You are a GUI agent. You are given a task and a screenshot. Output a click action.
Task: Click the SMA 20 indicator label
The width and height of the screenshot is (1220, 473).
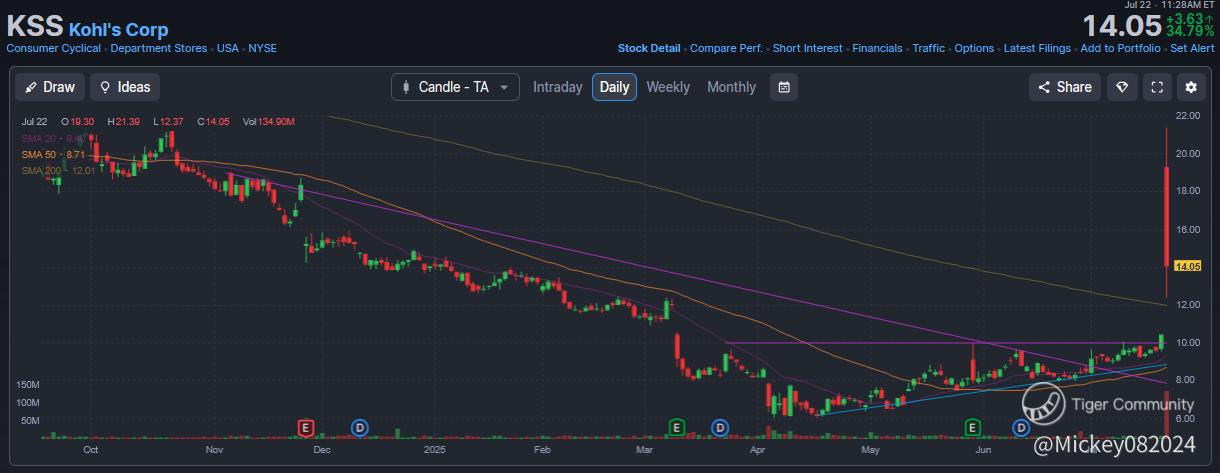click(x=54, y=137)
